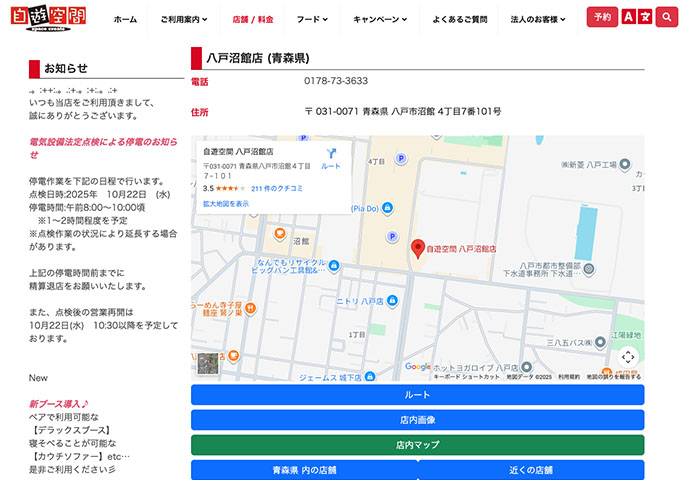The height and width of the screenshot is (480, 680).
Task: Click ホットヨガロイブ 八戸店 marker
Action: pyautogui.click(x=526, y=367)
